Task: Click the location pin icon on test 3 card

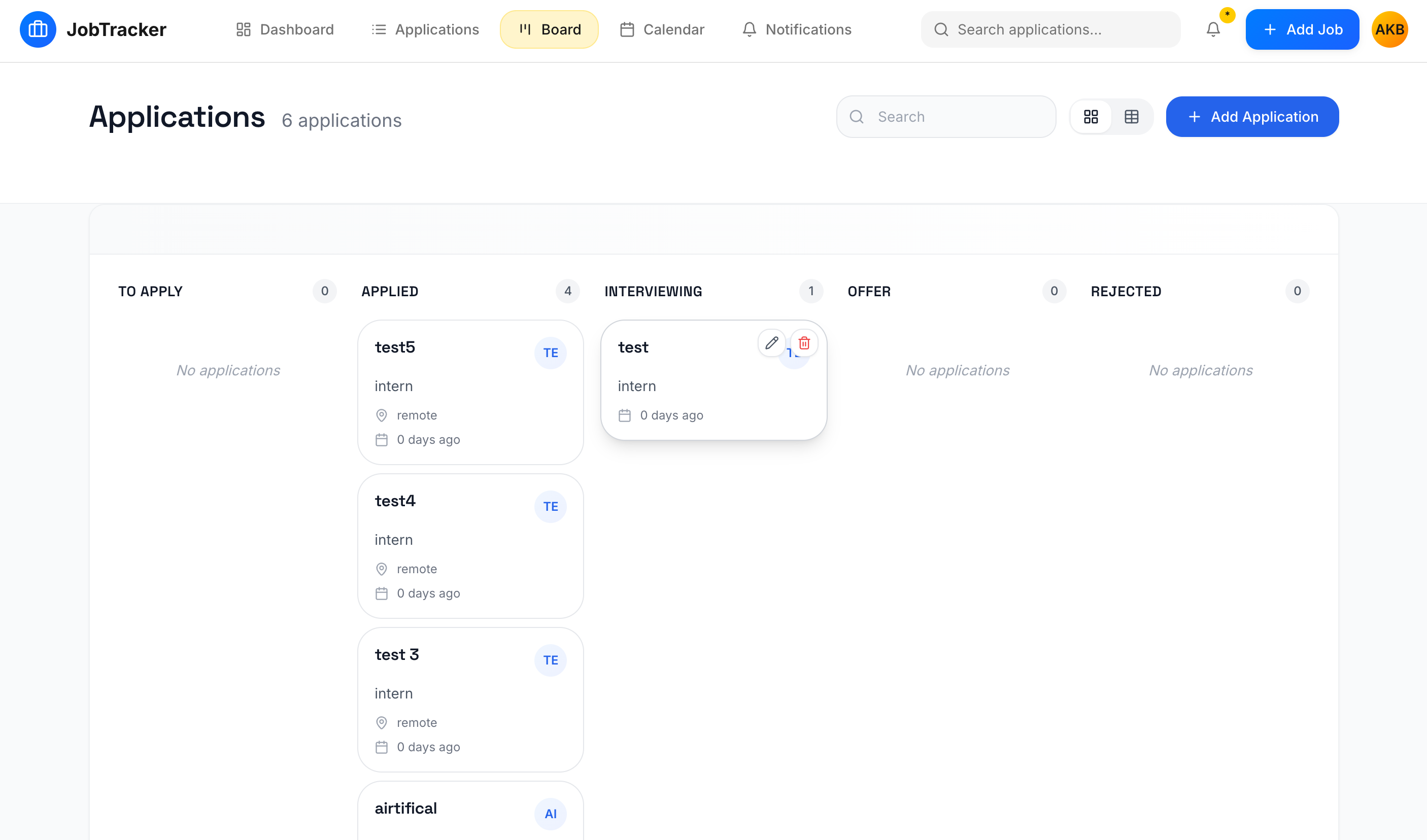Action: (382, 723)
